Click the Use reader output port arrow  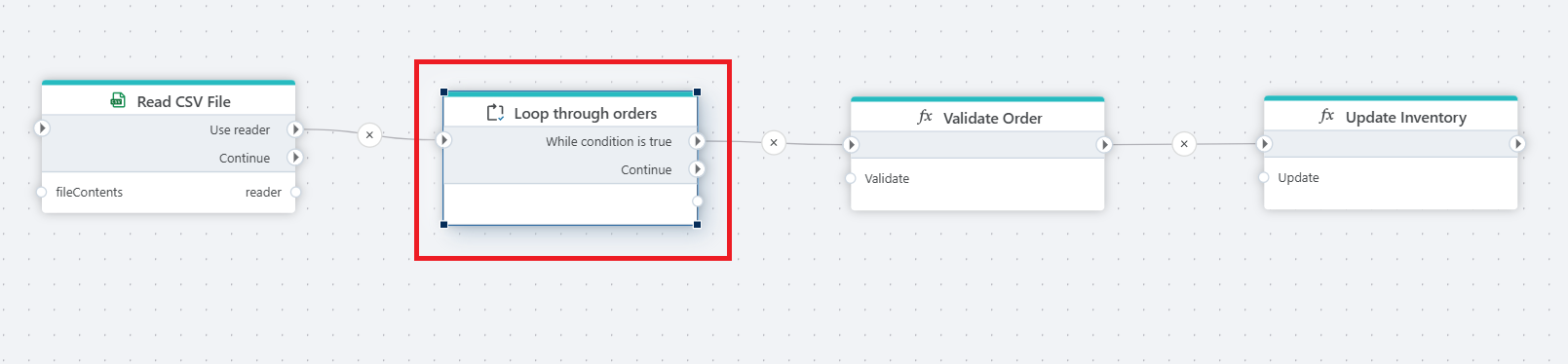click(295, 129)
